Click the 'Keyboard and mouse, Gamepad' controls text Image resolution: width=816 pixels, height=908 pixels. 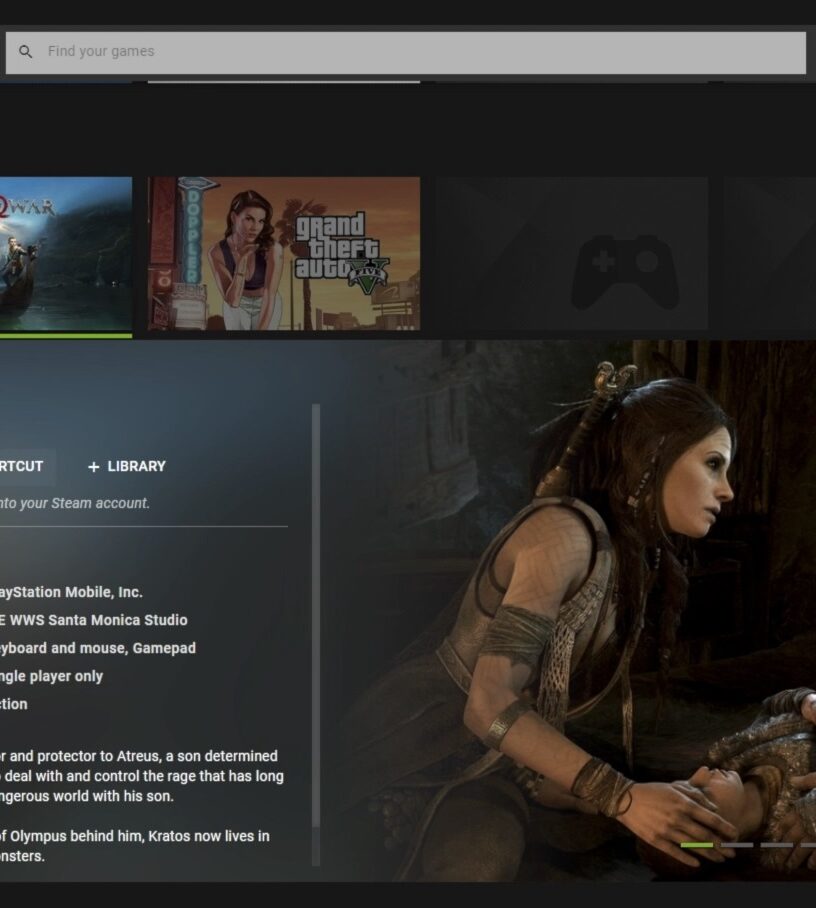[x=97, y=649]
